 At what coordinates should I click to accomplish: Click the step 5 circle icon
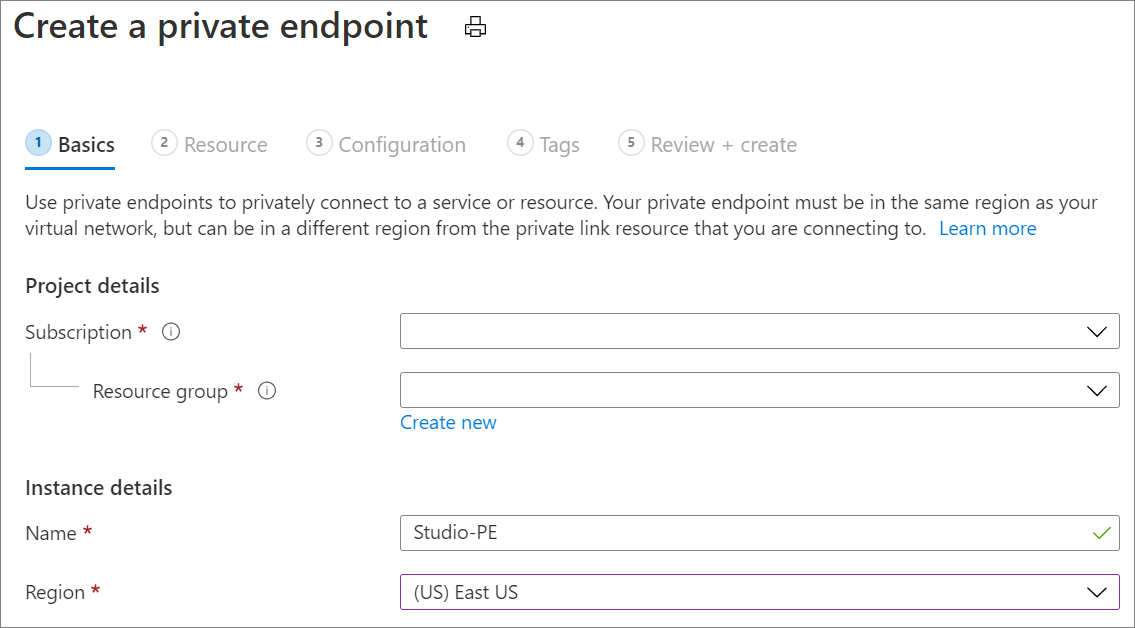(x=631, y=143)
